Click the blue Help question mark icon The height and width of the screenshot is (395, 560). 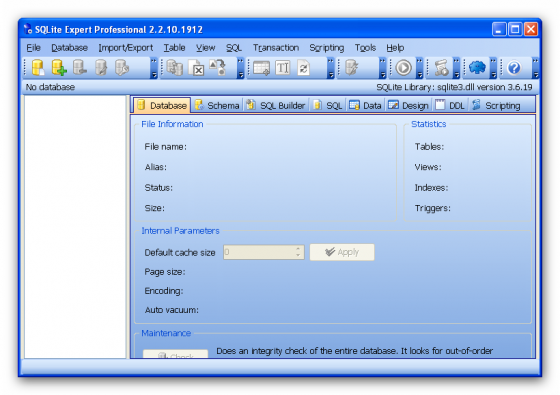514,68
